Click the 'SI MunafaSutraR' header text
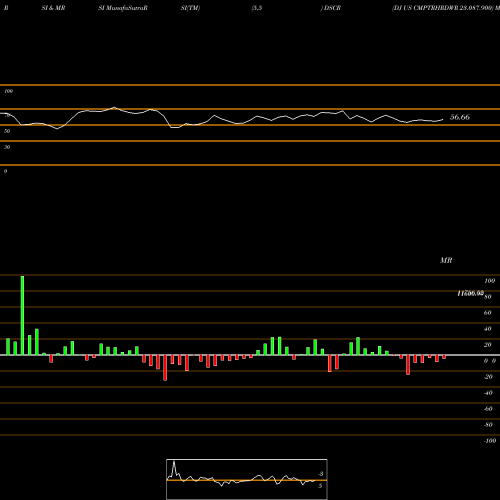 coord(123,8)
